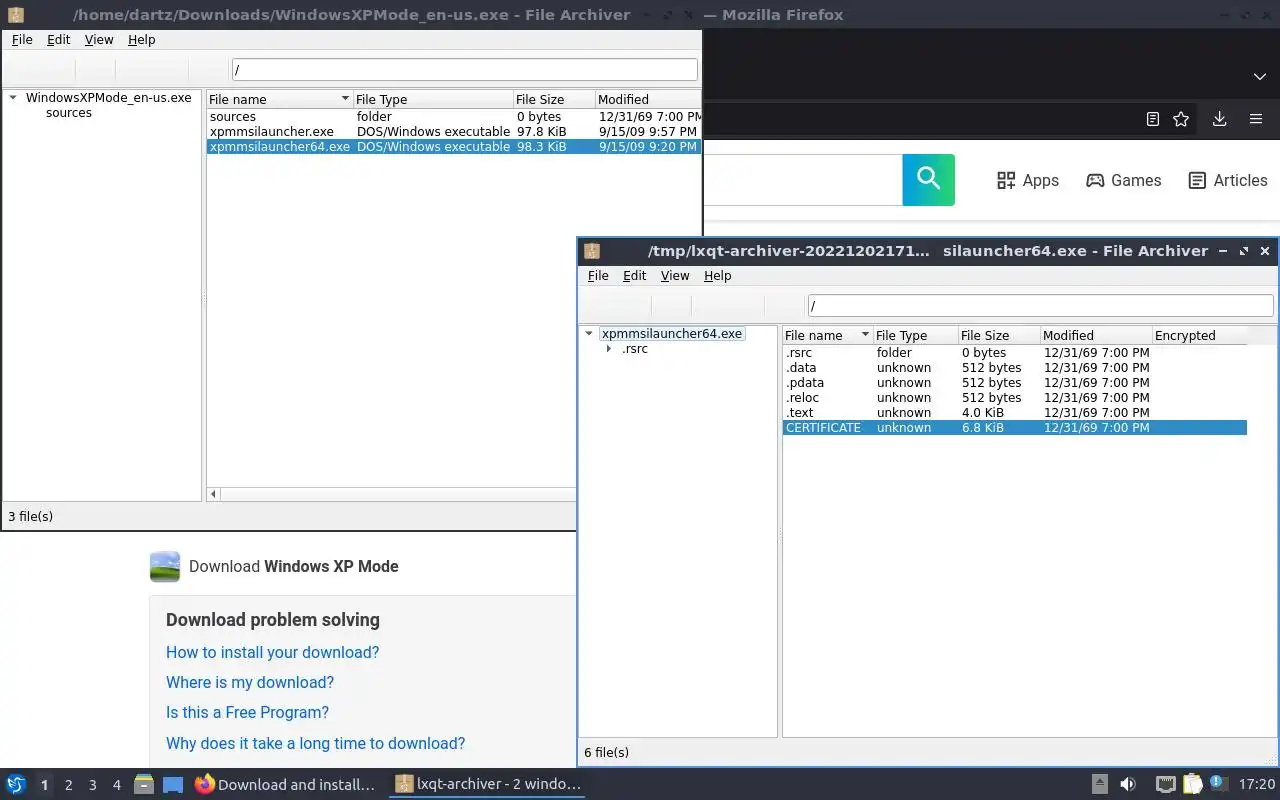Expand the .rsrc tree node
Screen dimensions: 1280x800
[x=609, y=349]
